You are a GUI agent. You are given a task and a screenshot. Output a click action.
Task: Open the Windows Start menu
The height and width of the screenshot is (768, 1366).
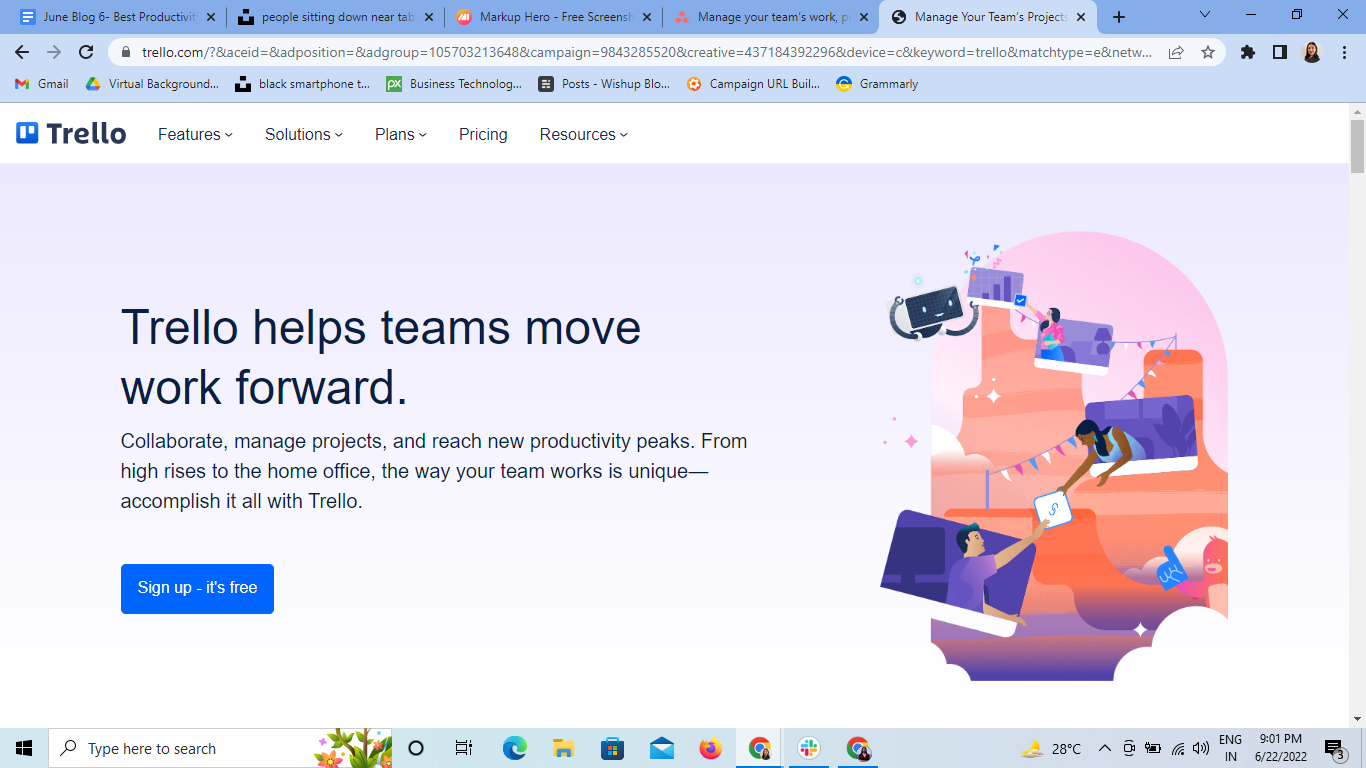[24, 748]
